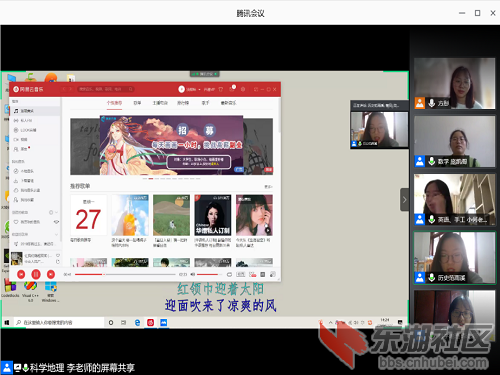Open the now-playing album cover thumbnail
The width and height of the screenshot is (500, 375).
17,258
